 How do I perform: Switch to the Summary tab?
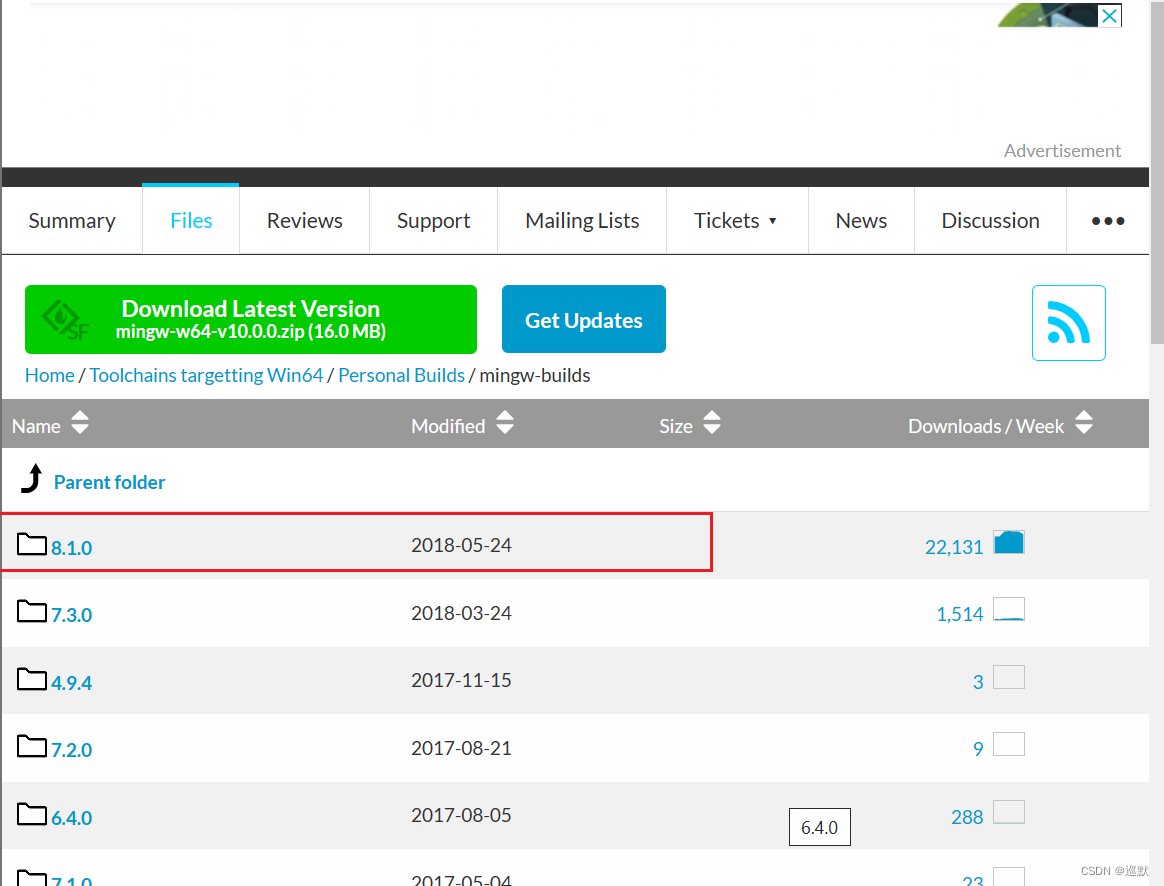click(72, 221)
